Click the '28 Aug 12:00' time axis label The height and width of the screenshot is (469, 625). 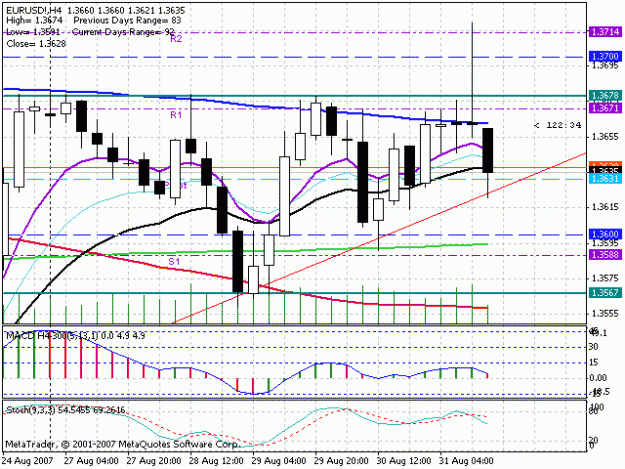point(216,461)
